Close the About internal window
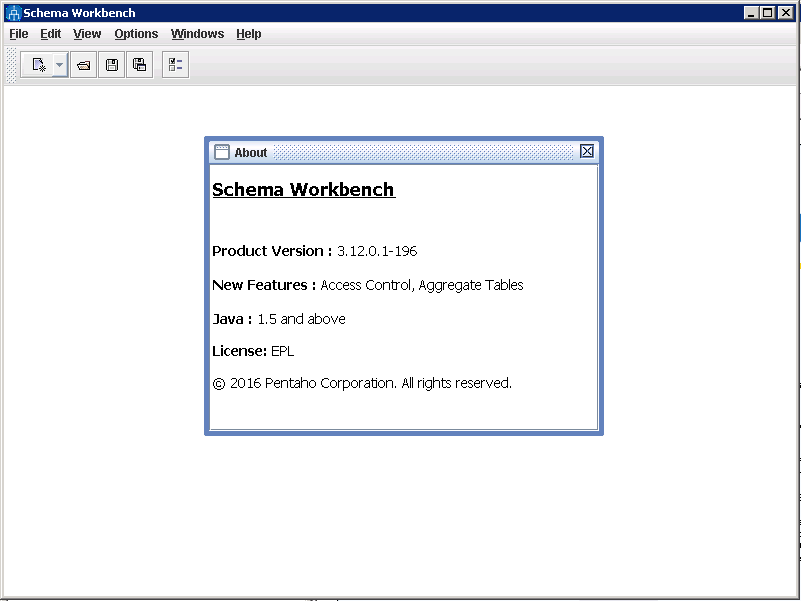Image resolution: width=801 pixels, height=601 pixels. coord(587,151)
